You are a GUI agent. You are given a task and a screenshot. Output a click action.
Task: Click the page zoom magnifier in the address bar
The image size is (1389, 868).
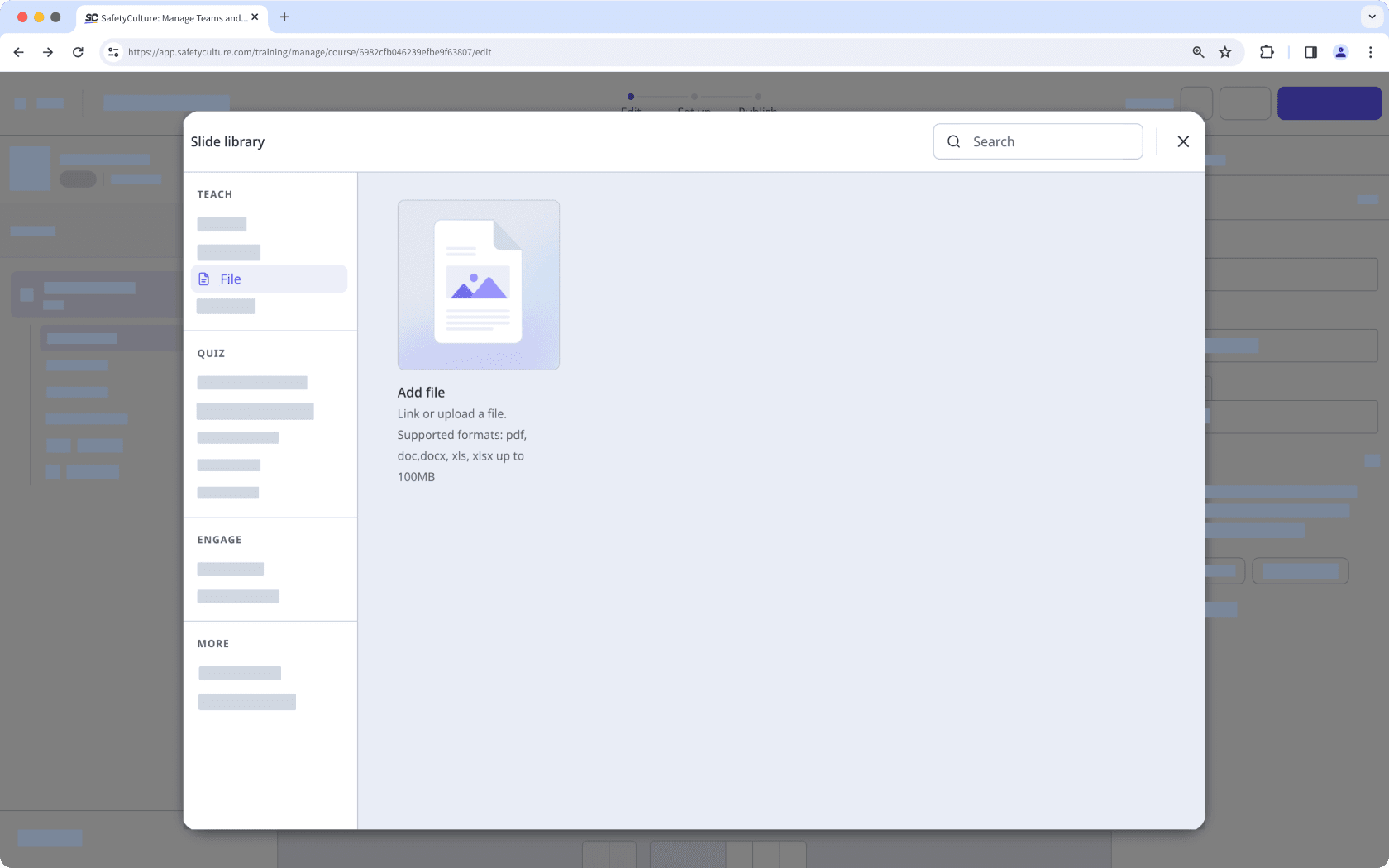coord(1198,51)
